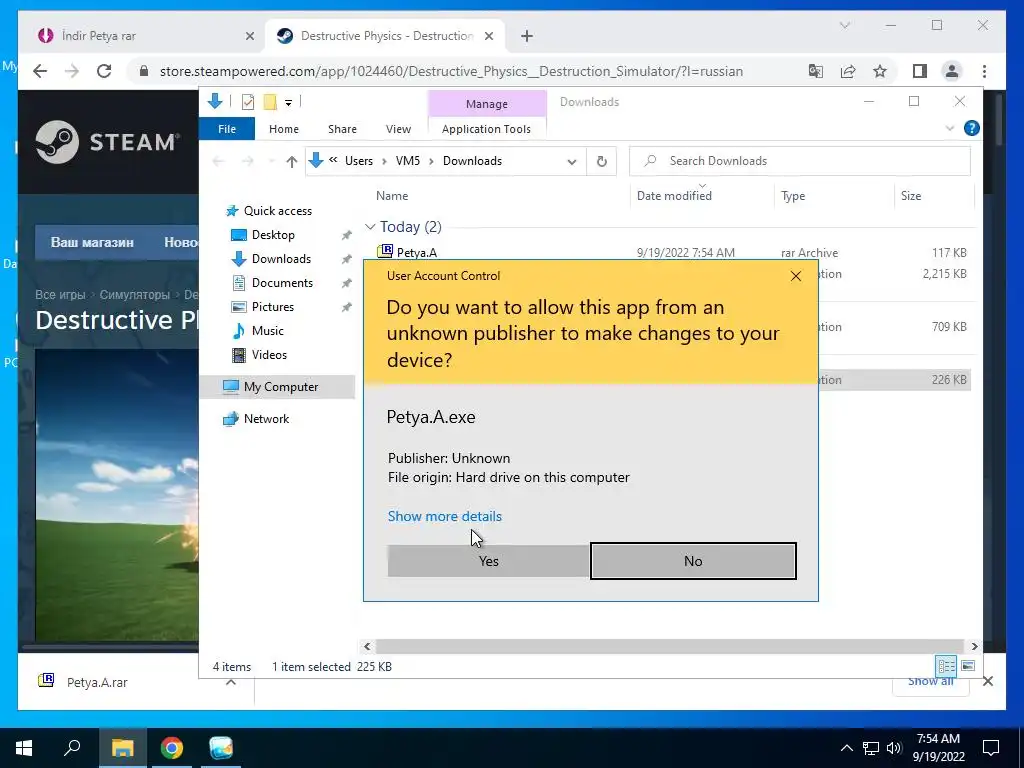The image size is (1024, 768).
Task: Select the Manage contextual tab
Action: click(487, 104)
